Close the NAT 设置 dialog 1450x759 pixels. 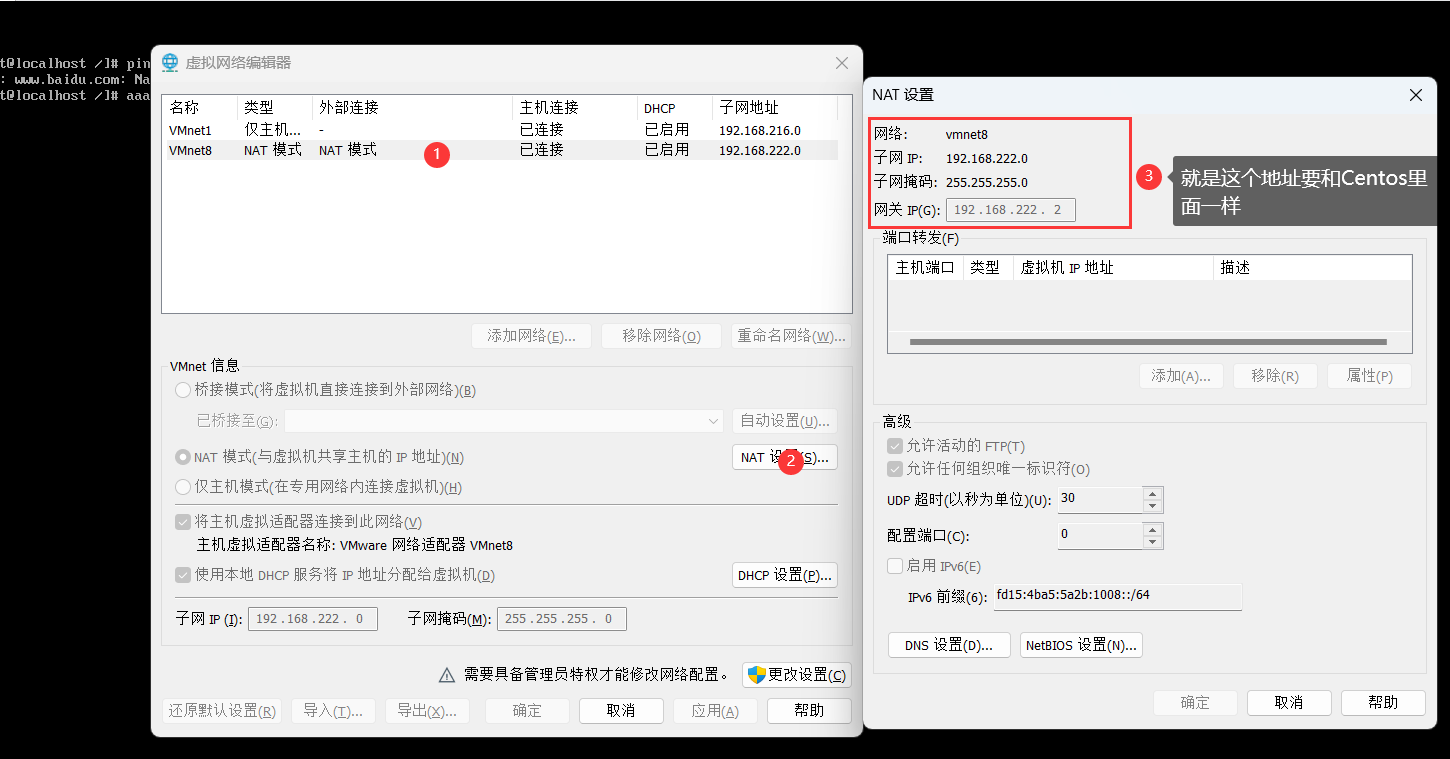point(1416,95)
